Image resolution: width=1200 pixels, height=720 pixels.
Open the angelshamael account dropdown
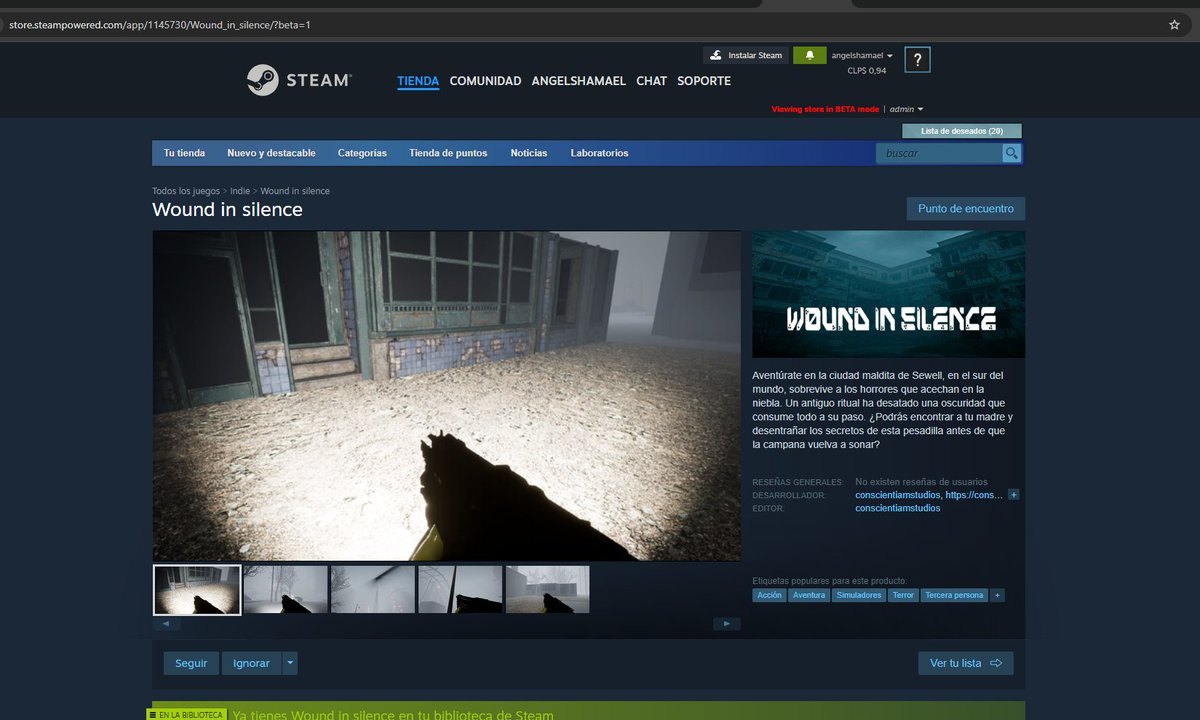[x=862, y=56]
